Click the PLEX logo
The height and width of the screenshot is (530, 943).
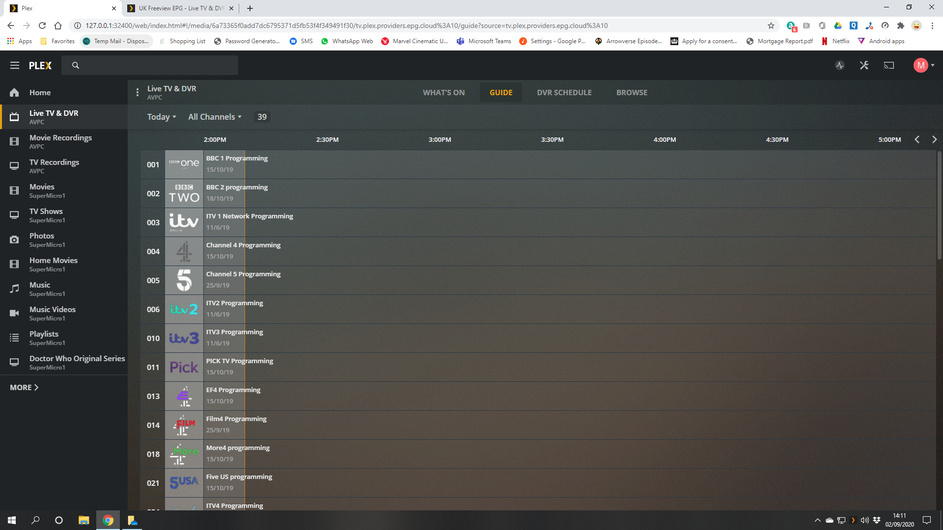40,65
